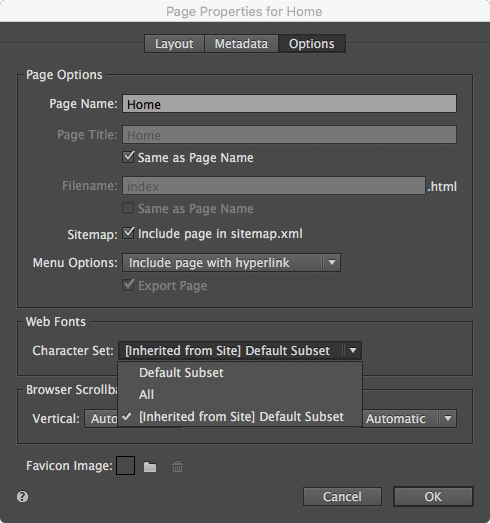
Task: Open the Vertical scrollbar dropdown
Action: pyautogui.click(x=101, y=419)
